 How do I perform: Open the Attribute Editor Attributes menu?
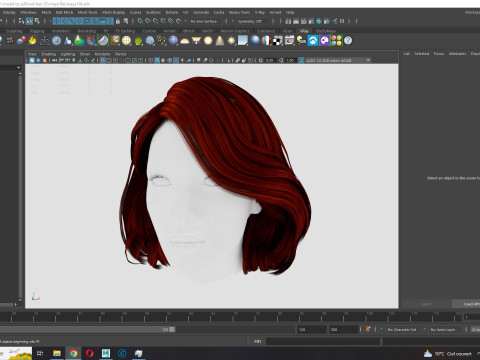(457, 53)
